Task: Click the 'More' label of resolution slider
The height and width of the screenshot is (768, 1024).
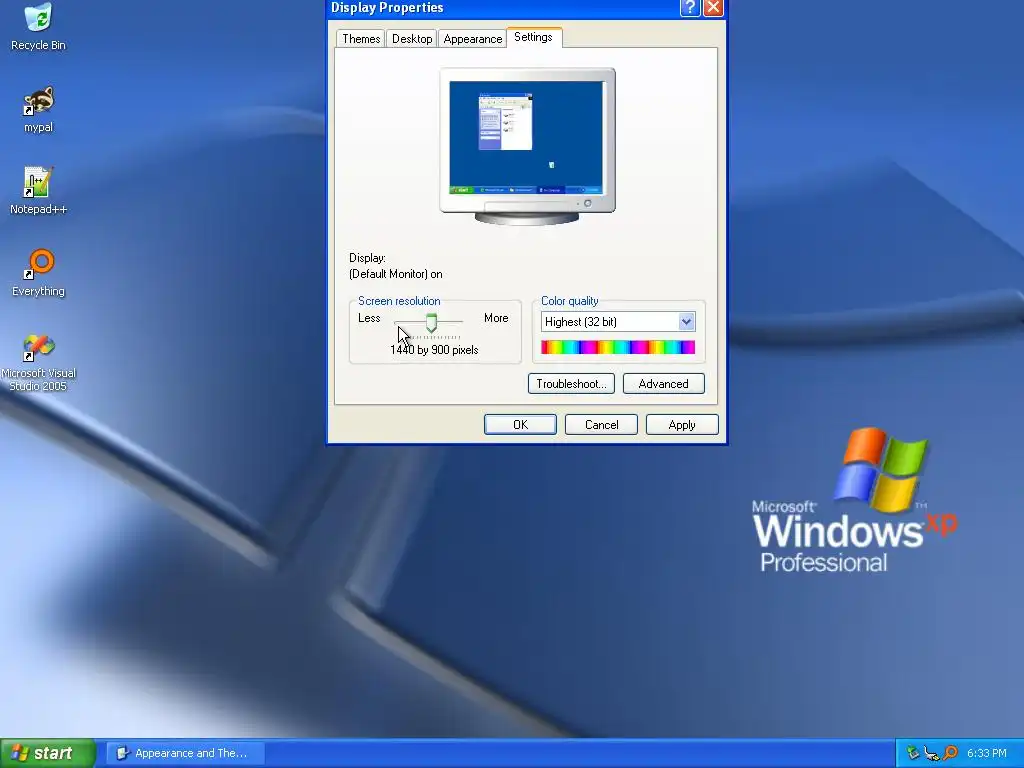Action: pos(496,318)
